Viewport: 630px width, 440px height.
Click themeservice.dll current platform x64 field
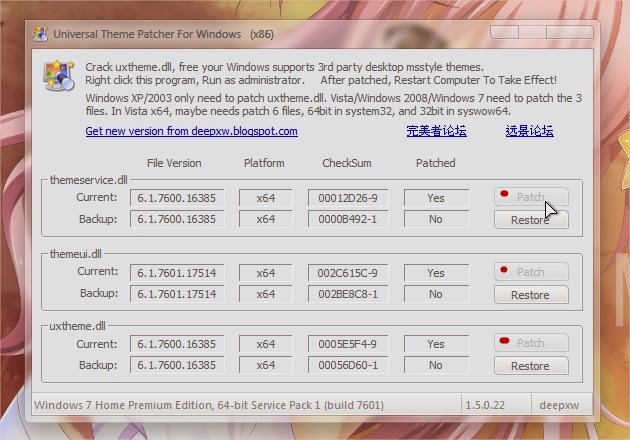point(266,198)
